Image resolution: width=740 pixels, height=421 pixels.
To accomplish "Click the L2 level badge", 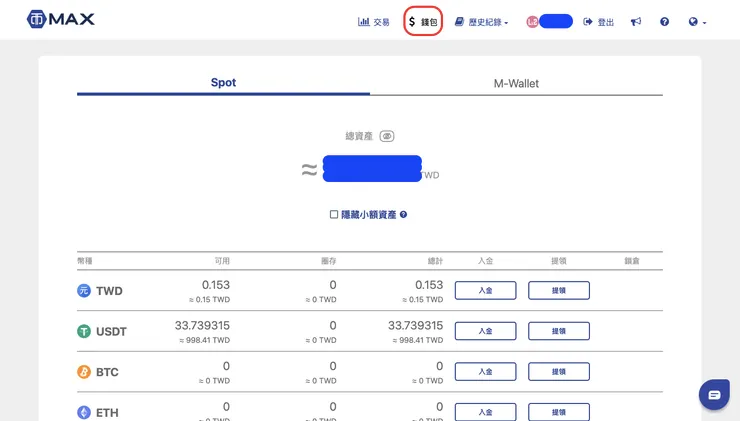I will [532, 22].
